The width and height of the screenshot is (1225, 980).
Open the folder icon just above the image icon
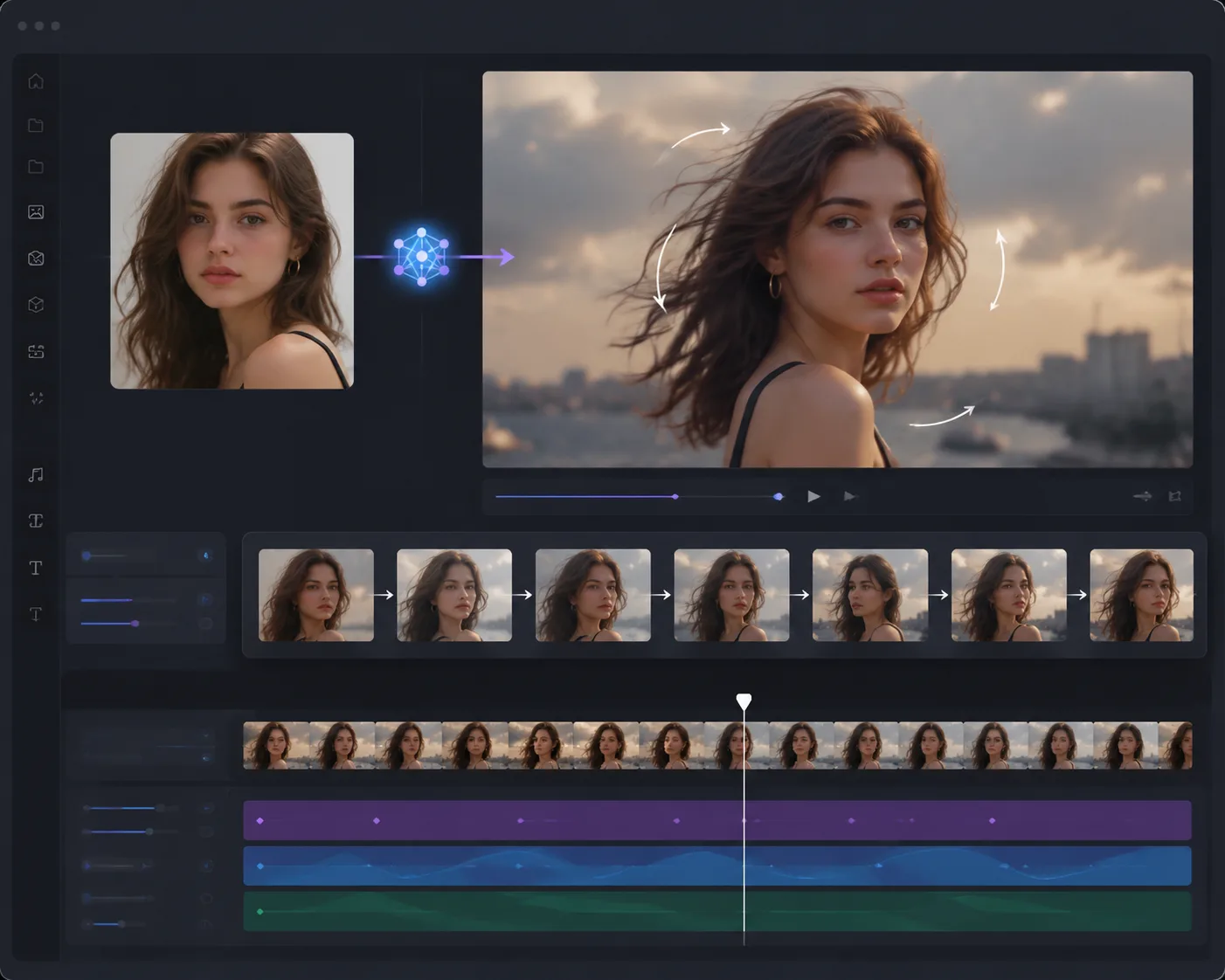(36, 167)
